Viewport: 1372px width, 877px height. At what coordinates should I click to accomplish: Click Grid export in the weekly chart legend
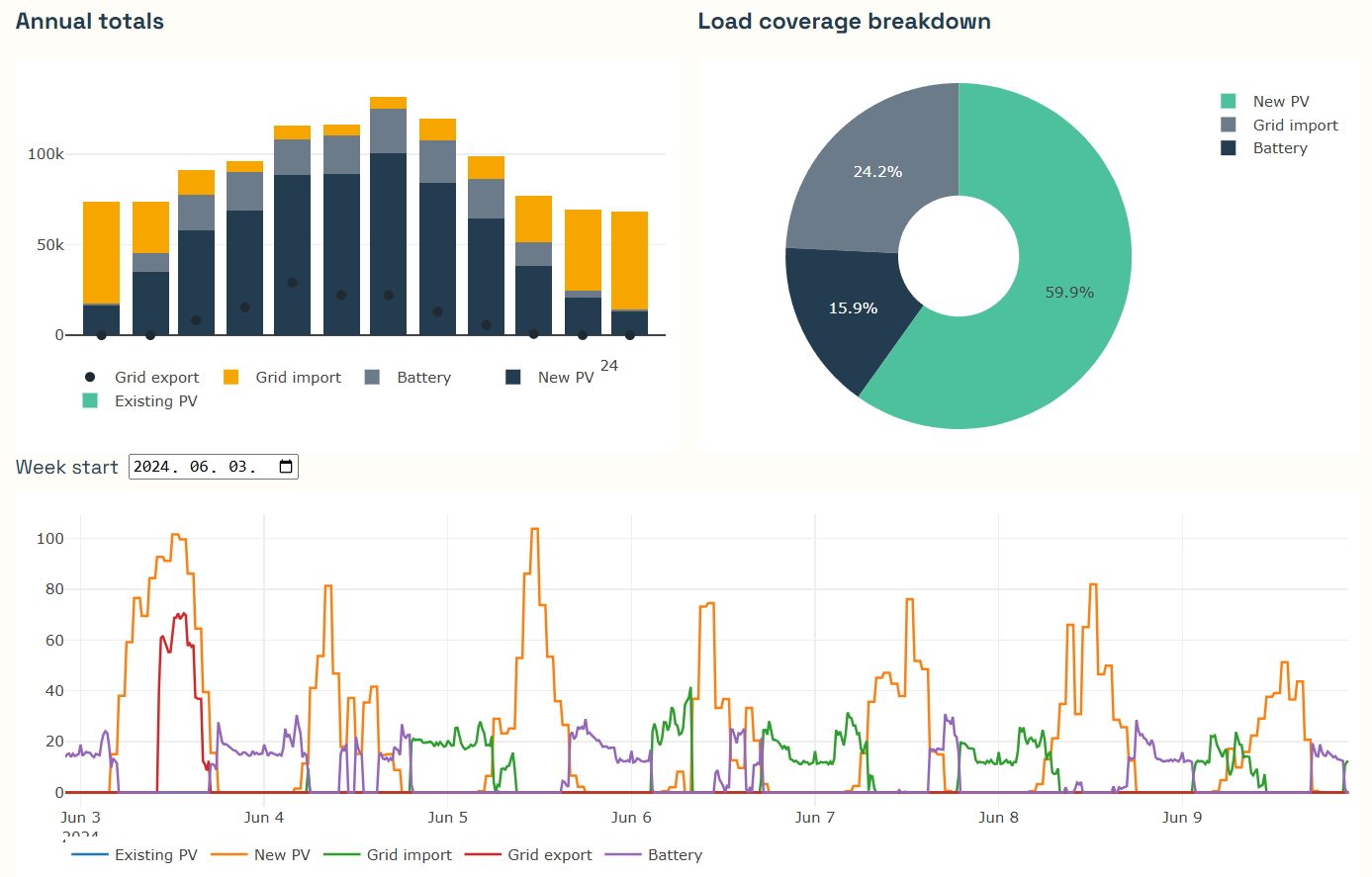coord(549,855)
